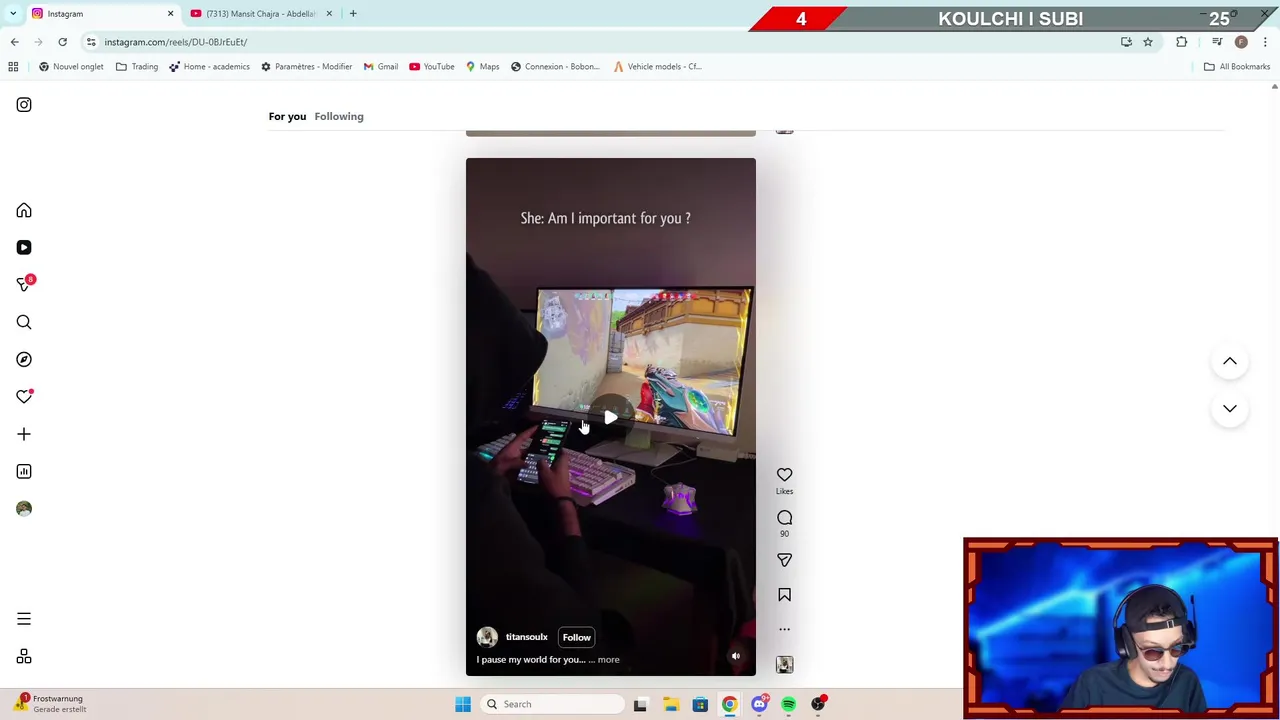Screen dimensions: 1280x720
Task: Open Connexion - Bobon bookmark
Action: coord(555,67)
